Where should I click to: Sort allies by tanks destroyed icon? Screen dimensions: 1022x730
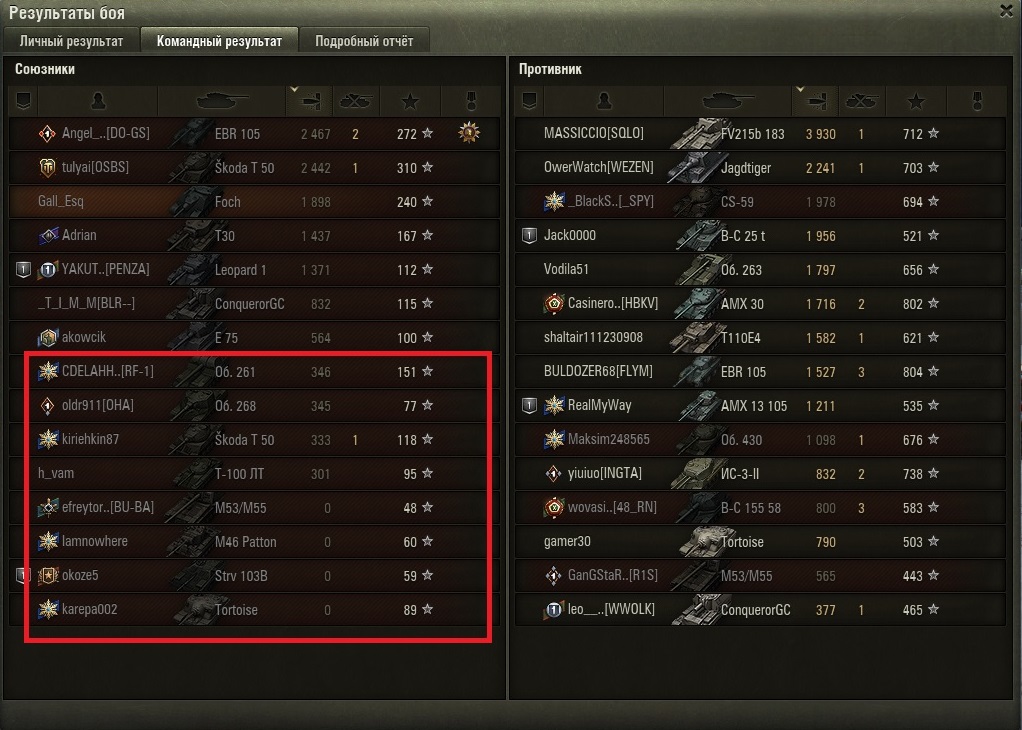coord(356,101)
